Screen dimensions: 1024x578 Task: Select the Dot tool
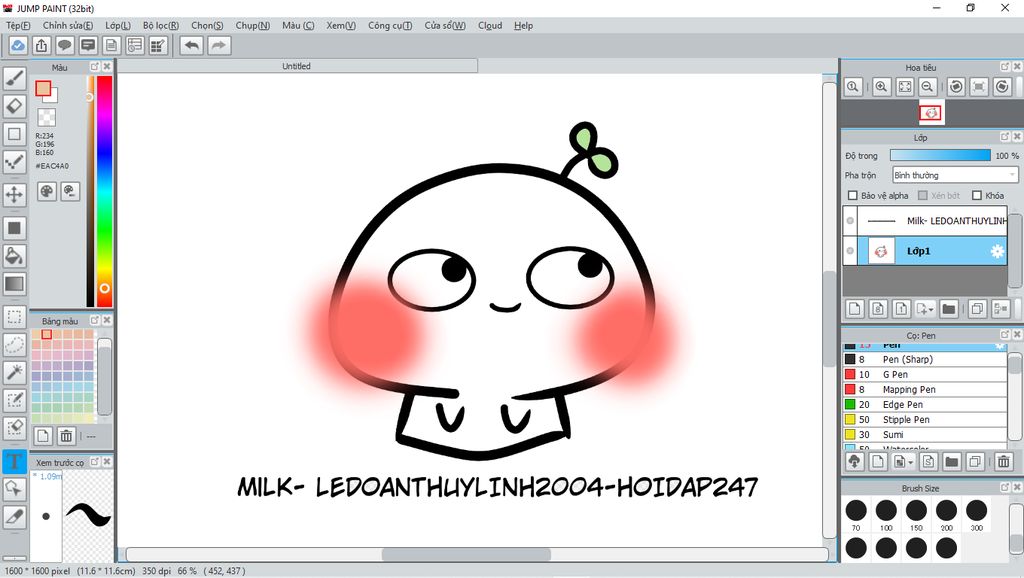click(14, 162)
